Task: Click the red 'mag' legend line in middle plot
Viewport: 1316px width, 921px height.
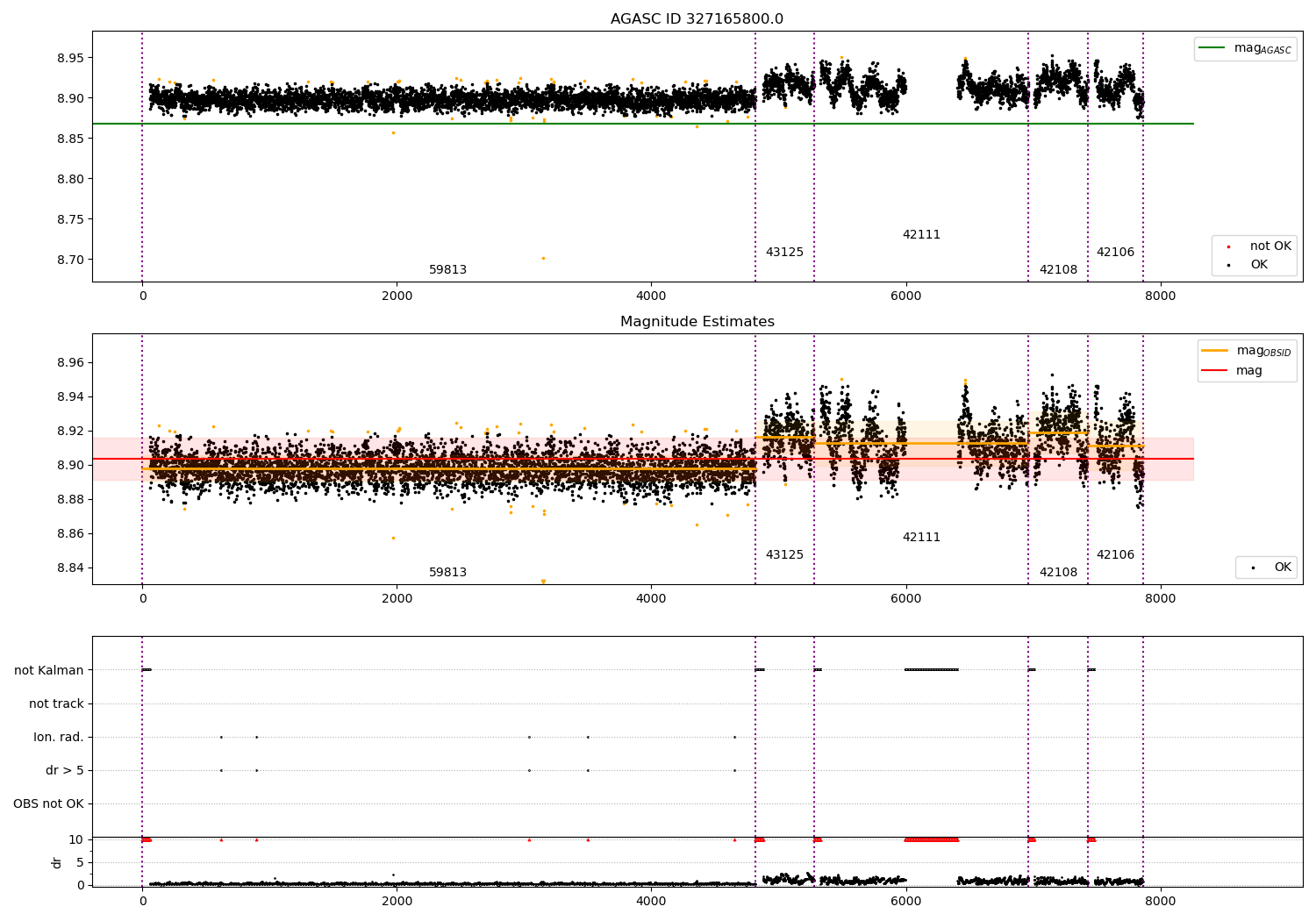Action: click(1215, 371)
